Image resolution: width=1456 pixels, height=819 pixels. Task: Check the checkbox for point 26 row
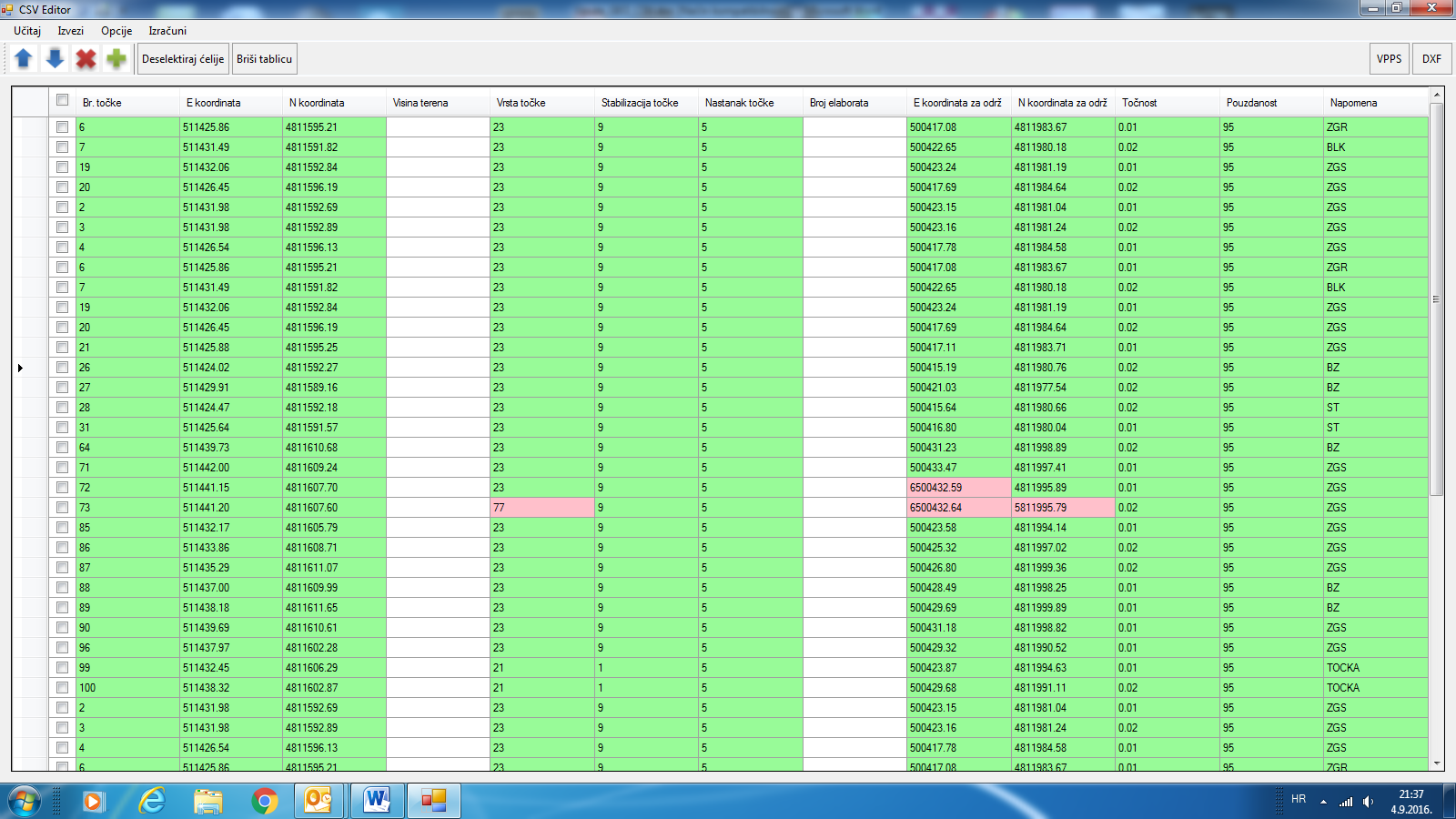63,367
